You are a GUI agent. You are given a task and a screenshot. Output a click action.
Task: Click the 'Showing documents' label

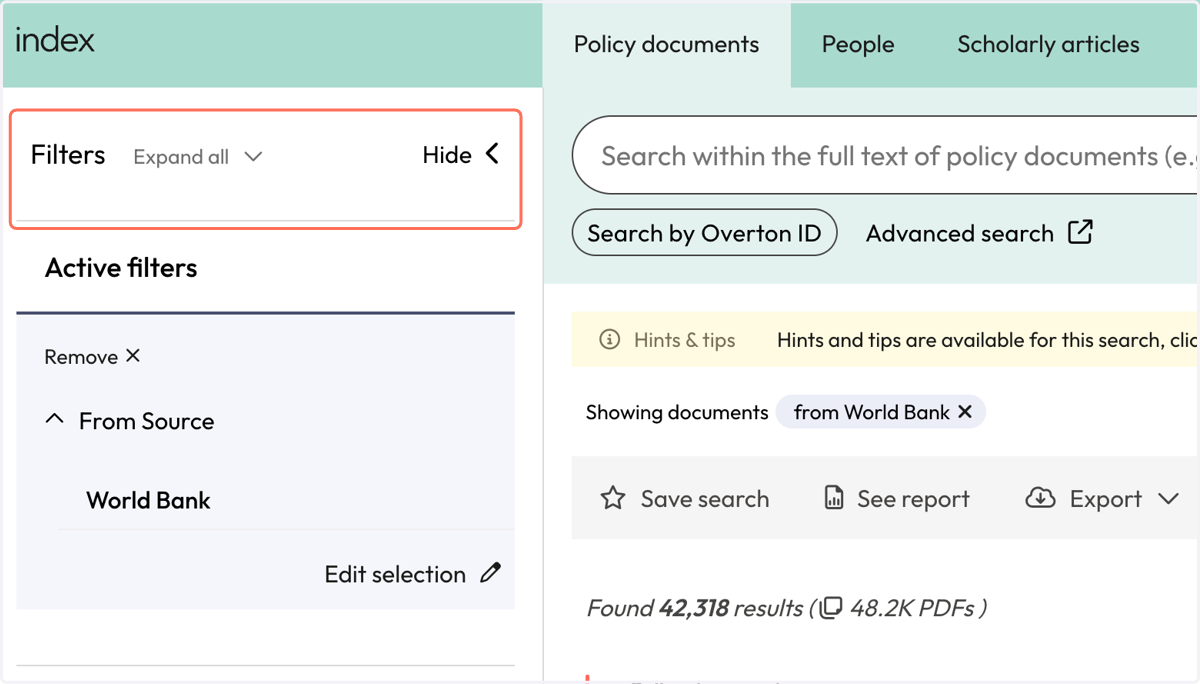[677, 412]
